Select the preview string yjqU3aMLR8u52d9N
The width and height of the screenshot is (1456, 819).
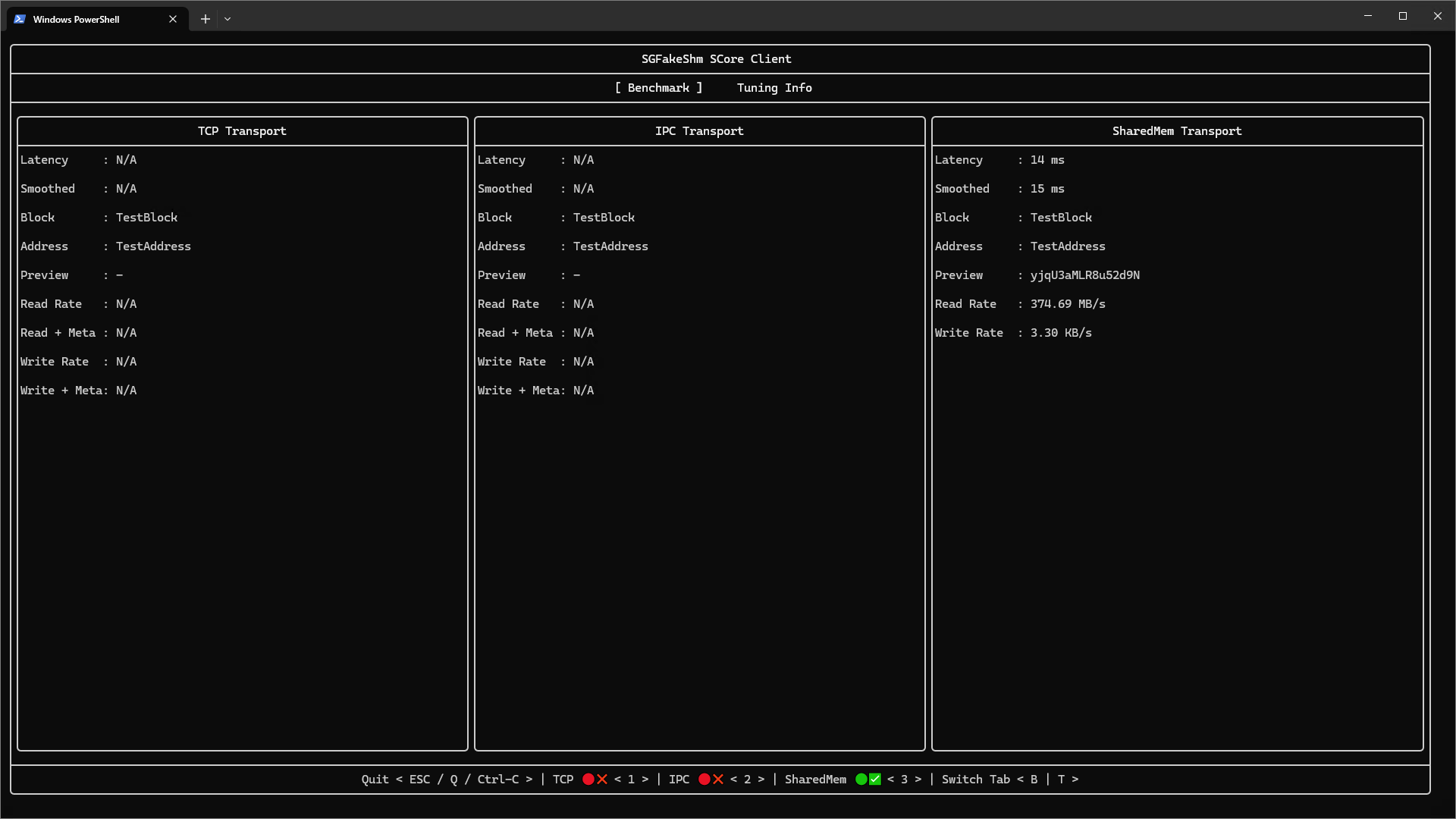[1085, 275]
